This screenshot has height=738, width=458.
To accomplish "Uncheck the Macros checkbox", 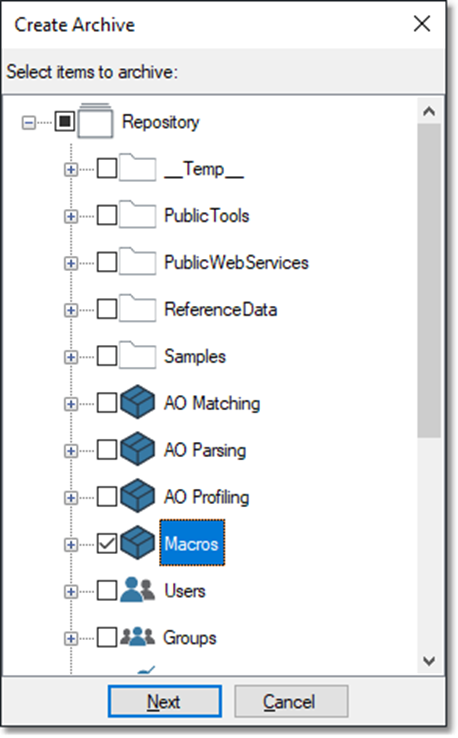I will click(107, 544).
